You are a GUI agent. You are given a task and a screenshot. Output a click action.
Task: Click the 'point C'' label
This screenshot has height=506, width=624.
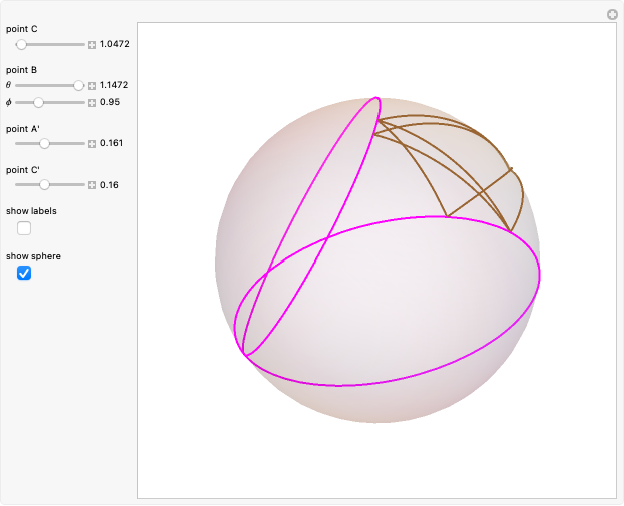click(23, 170)
